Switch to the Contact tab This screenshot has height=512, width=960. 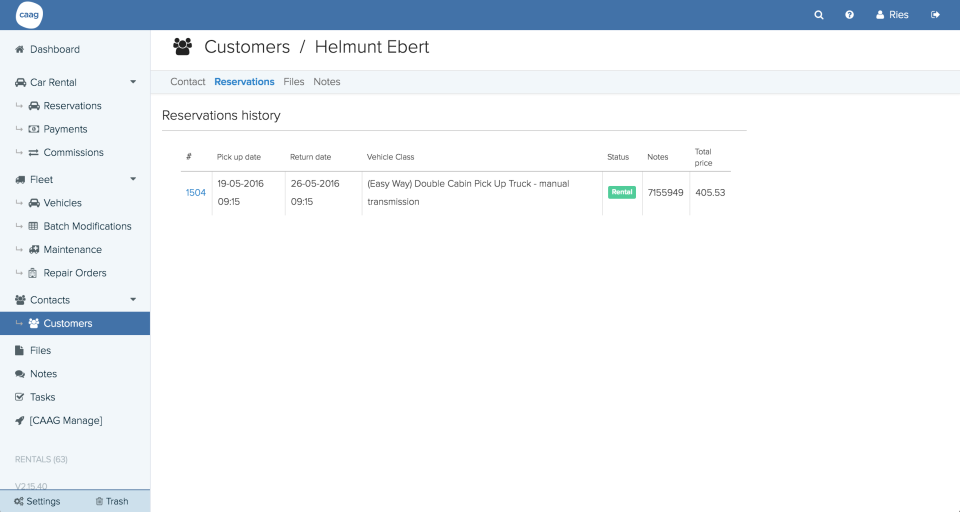click(187, 82)
